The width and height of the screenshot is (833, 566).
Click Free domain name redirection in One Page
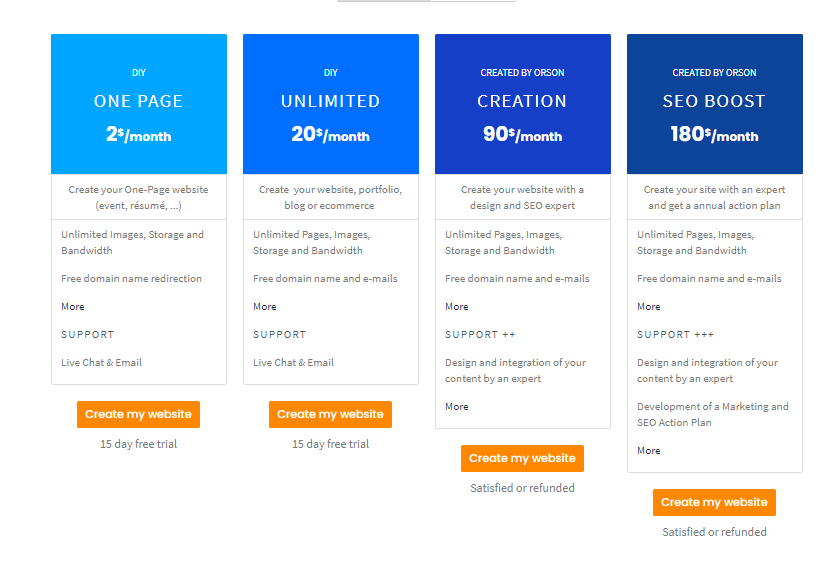point(131,279)
